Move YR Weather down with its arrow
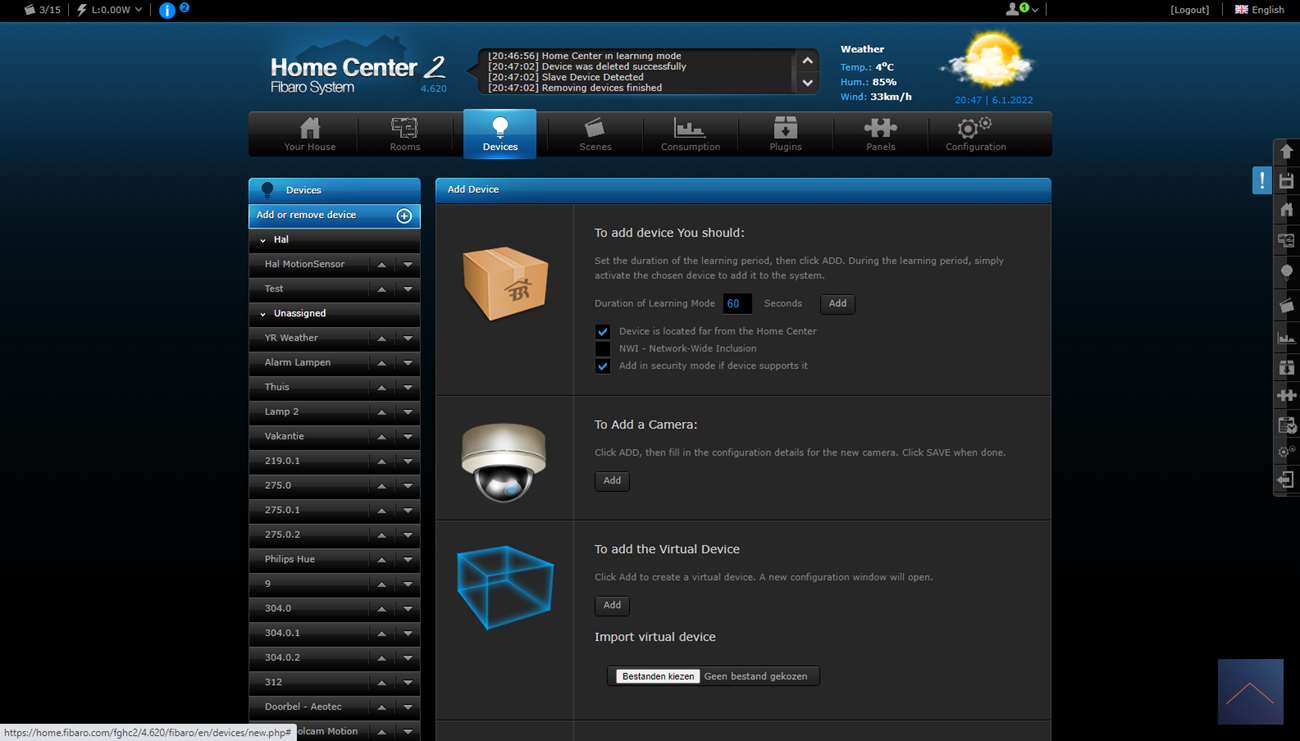1300x741 pixels. coord(408,339)
